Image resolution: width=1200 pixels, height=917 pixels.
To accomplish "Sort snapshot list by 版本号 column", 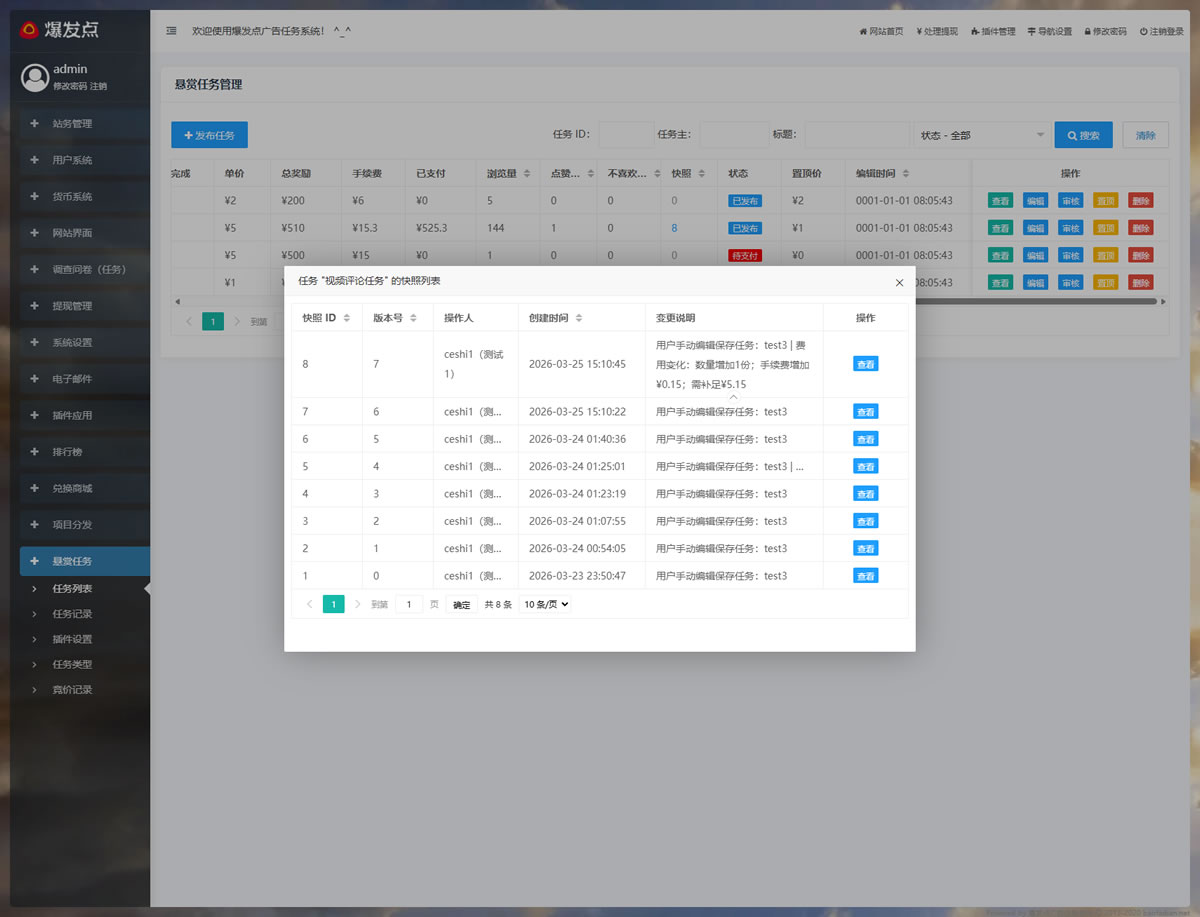I will coord(413,318).
